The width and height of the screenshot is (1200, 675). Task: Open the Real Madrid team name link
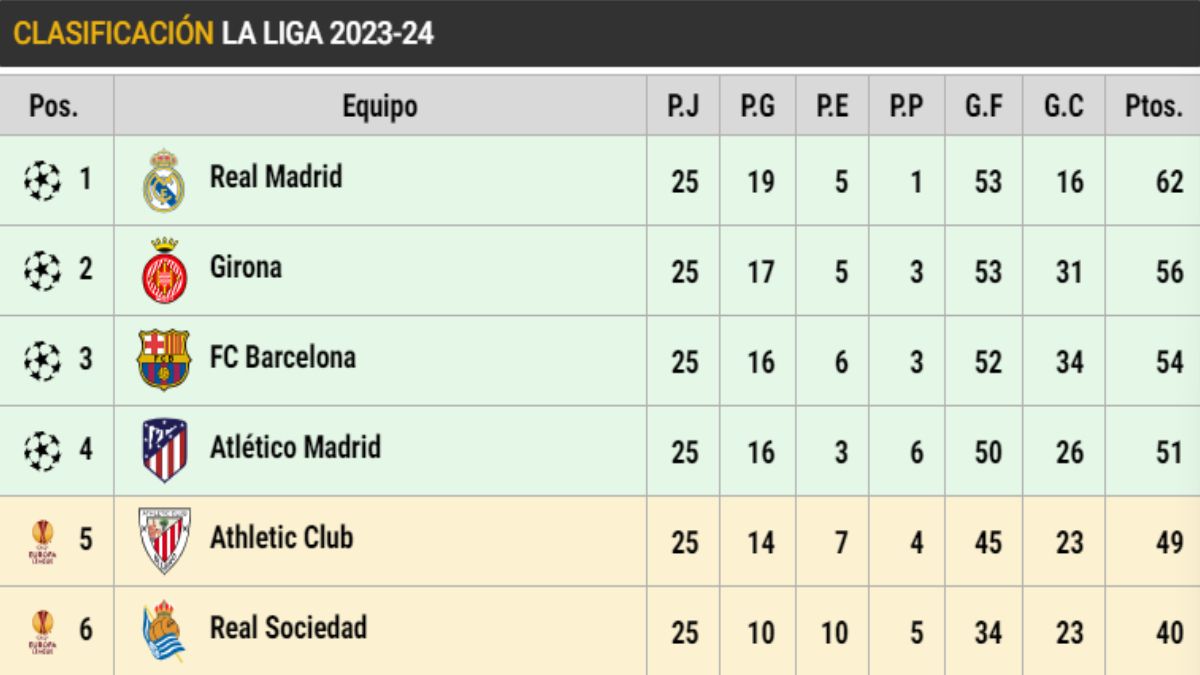(276, 177)
